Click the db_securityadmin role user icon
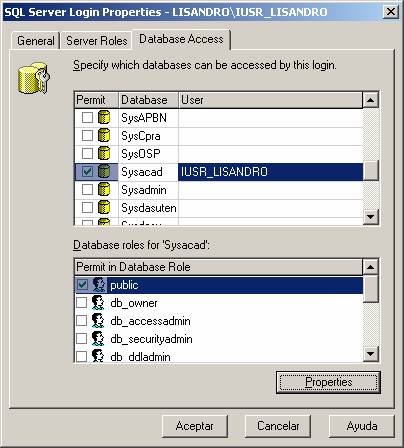This screenshot has height=448, width=404. (x=98, y=339)
